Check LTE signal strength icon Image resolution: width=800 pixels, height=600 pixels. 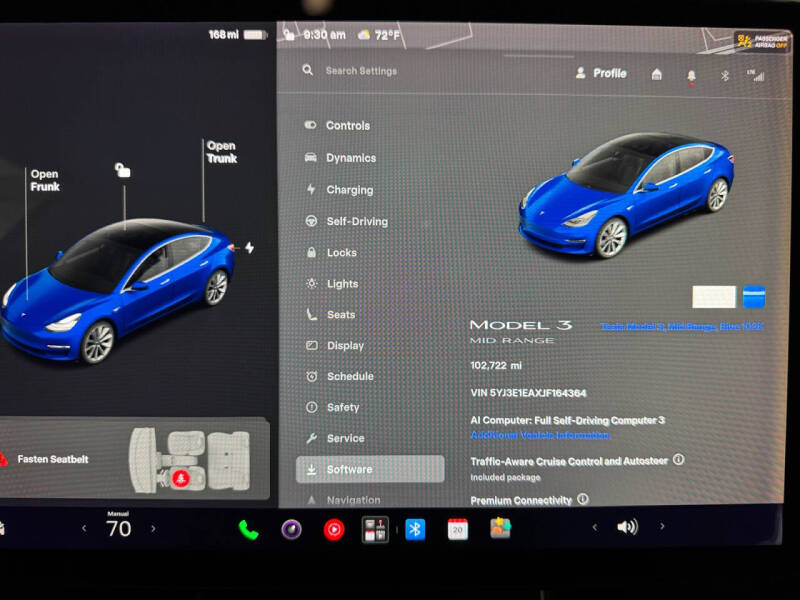756,76
